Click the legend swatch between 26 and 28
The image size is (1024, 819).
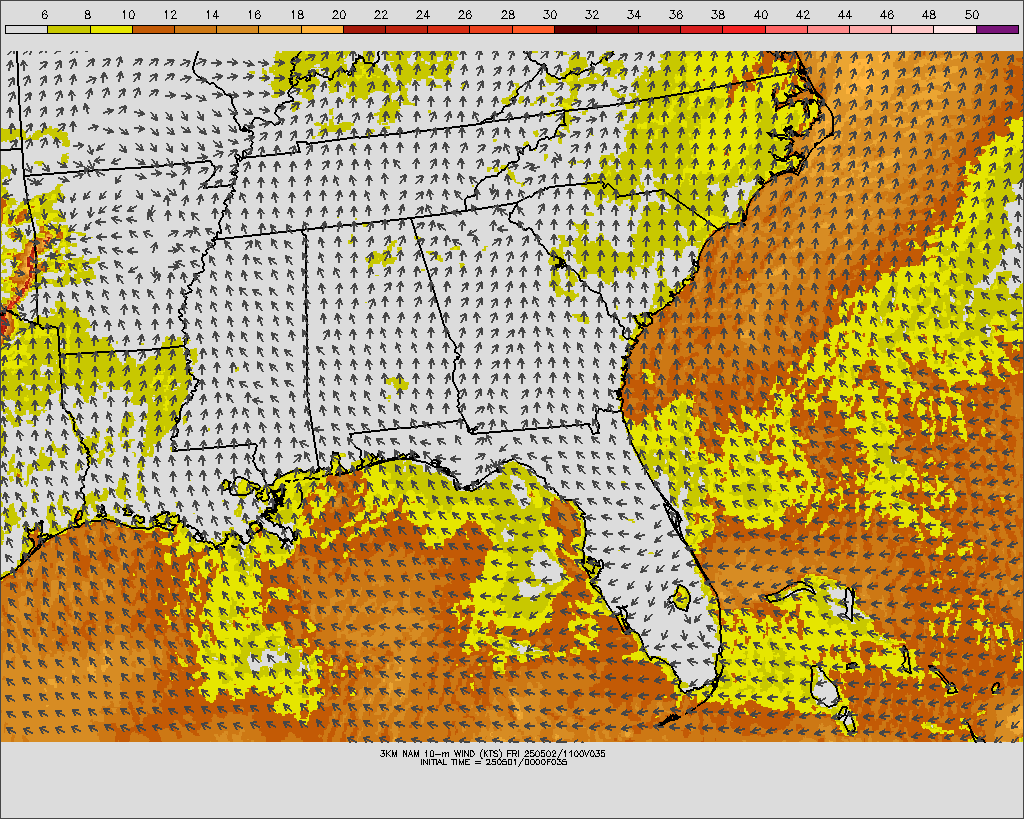click(x=491, y=29)
